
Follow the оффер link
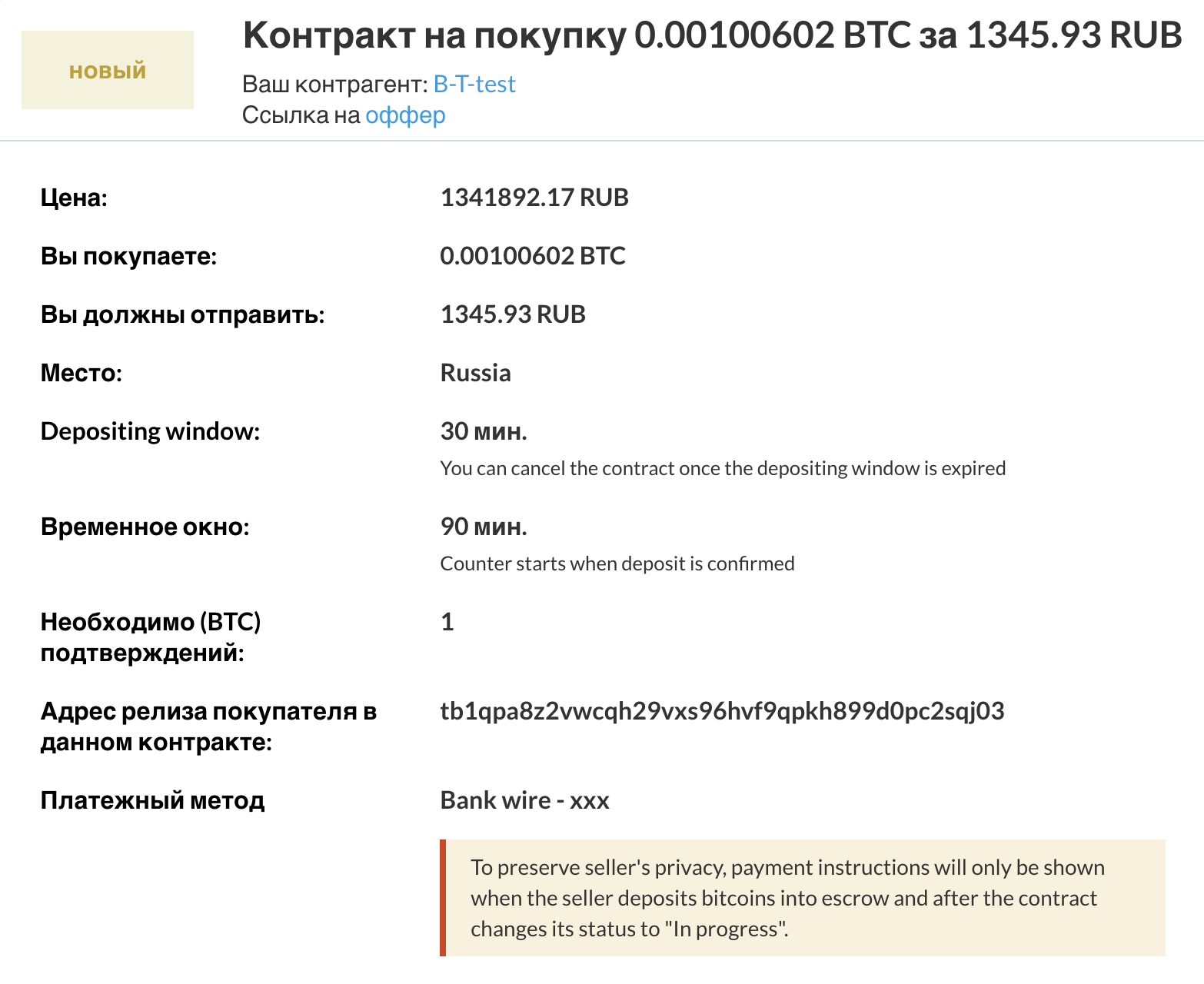(x=405, y=115)
